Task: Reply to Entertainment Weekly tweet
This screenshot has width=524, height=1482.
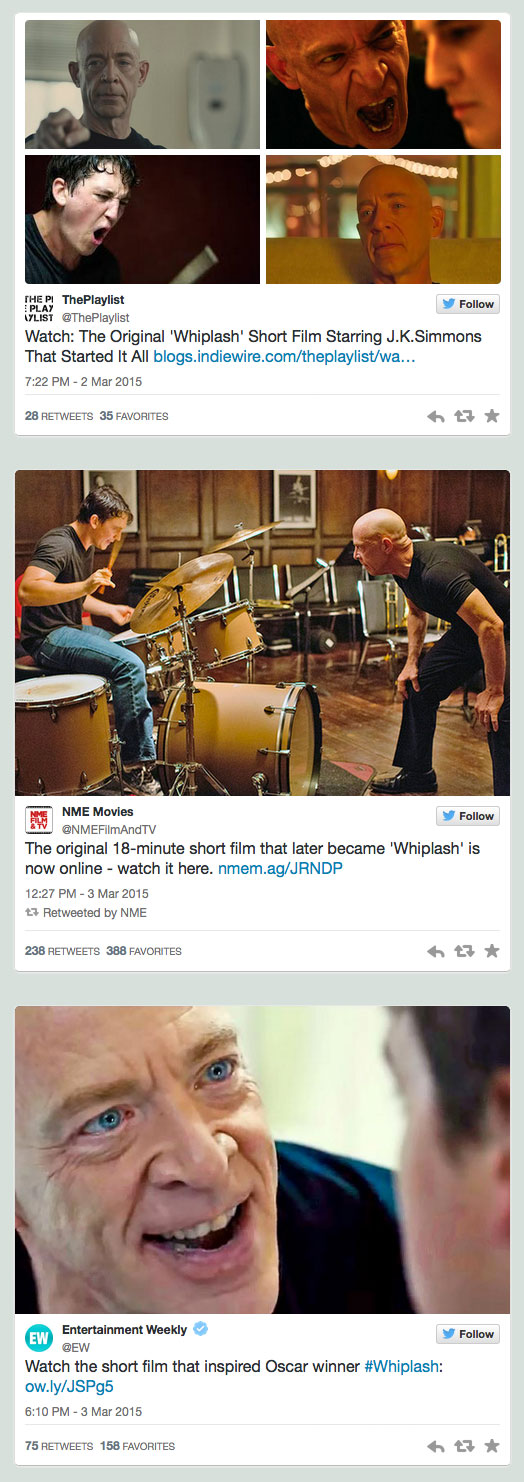Action: (x=436, y=1446)
